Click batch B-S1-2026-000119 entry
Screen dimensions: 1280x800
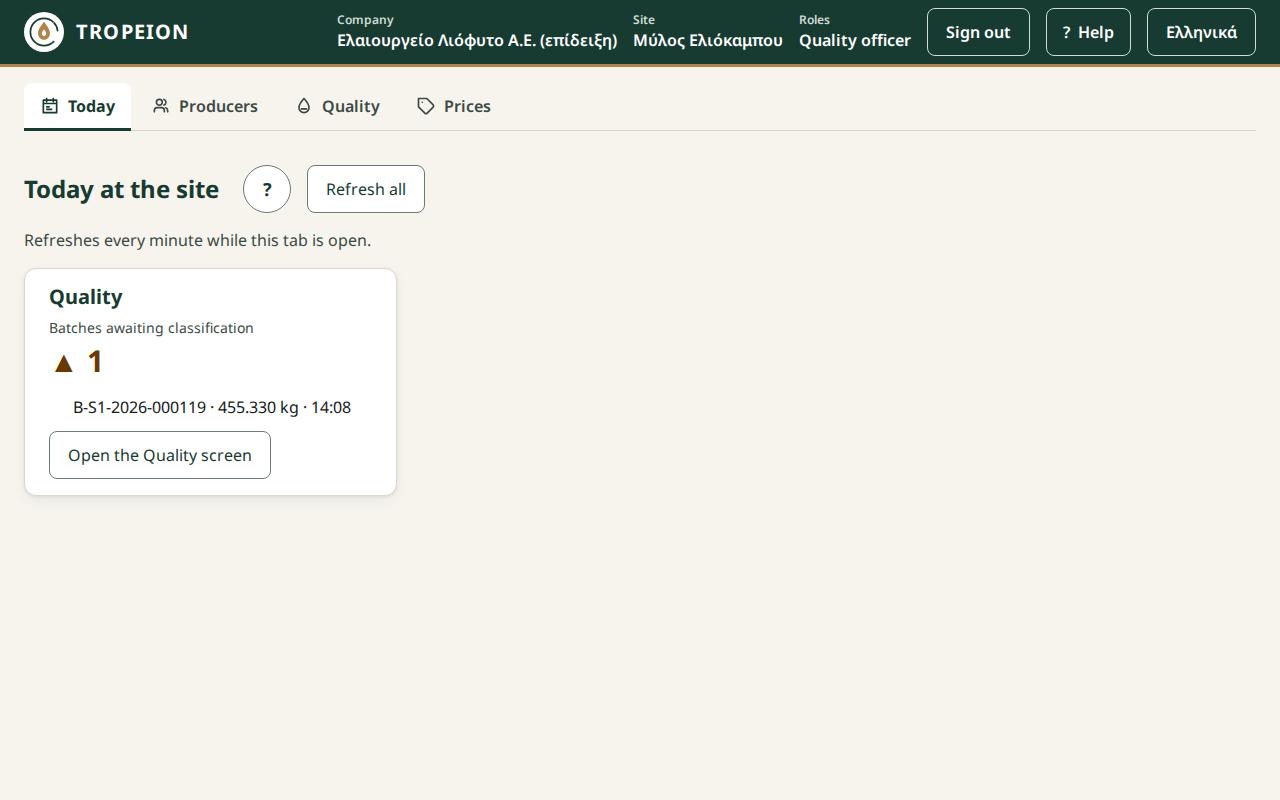pos(212,407)
